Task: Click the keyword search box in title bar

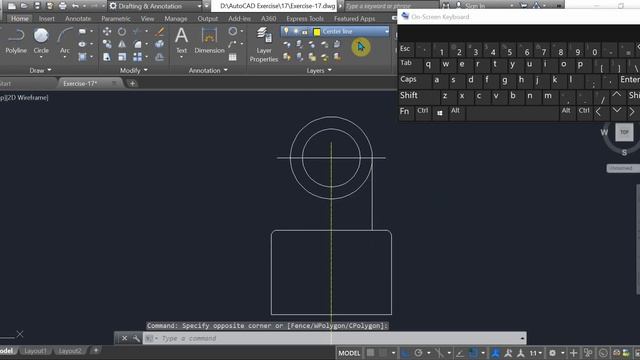Action: coord(392,6)
